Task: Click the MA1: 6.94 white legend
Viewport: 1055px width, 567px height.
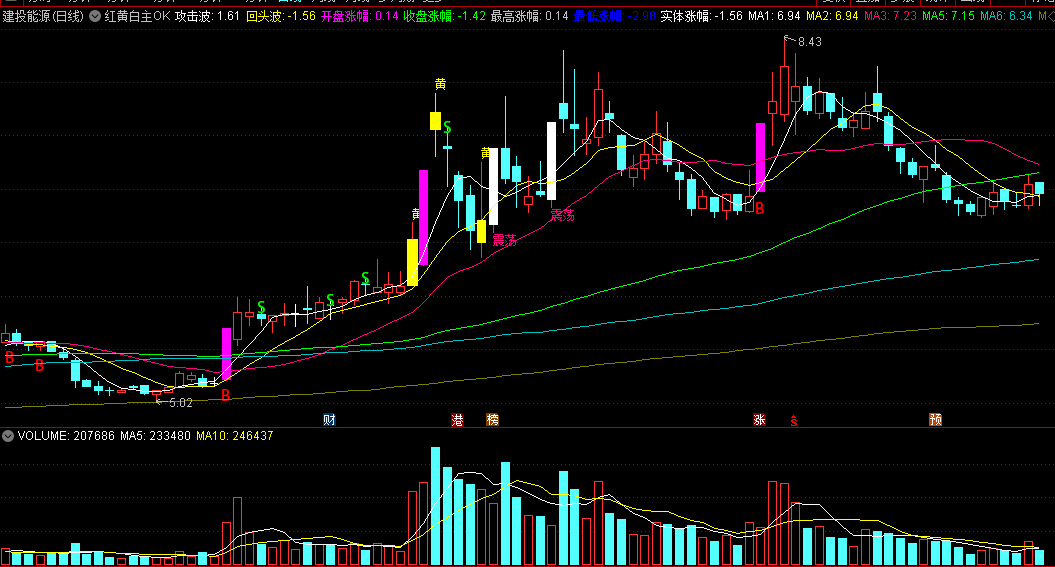Action: 774,15
